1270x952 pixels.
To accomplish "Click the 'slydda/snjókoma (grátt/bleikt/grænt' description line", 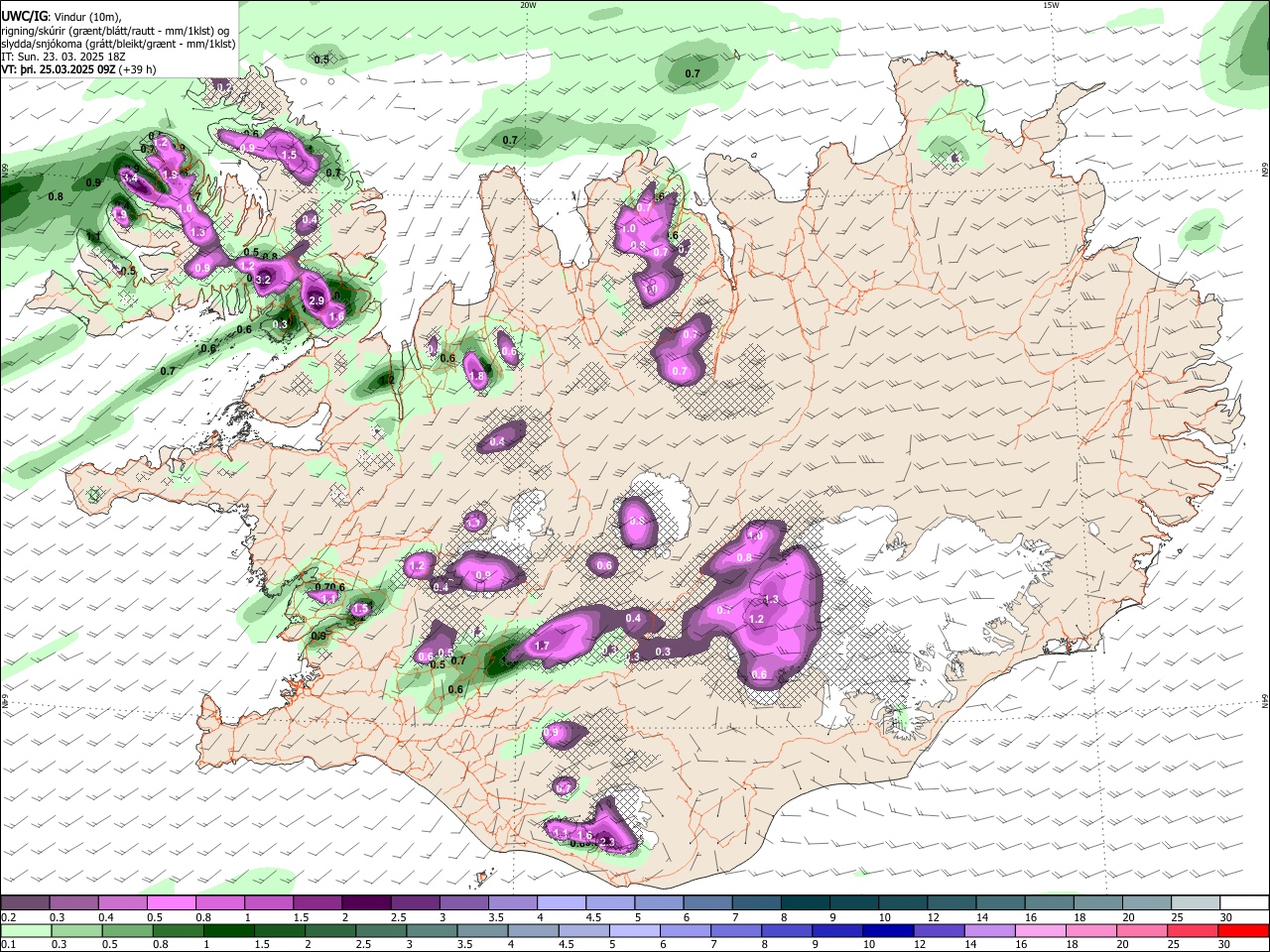I will click(x=118, y=44).
